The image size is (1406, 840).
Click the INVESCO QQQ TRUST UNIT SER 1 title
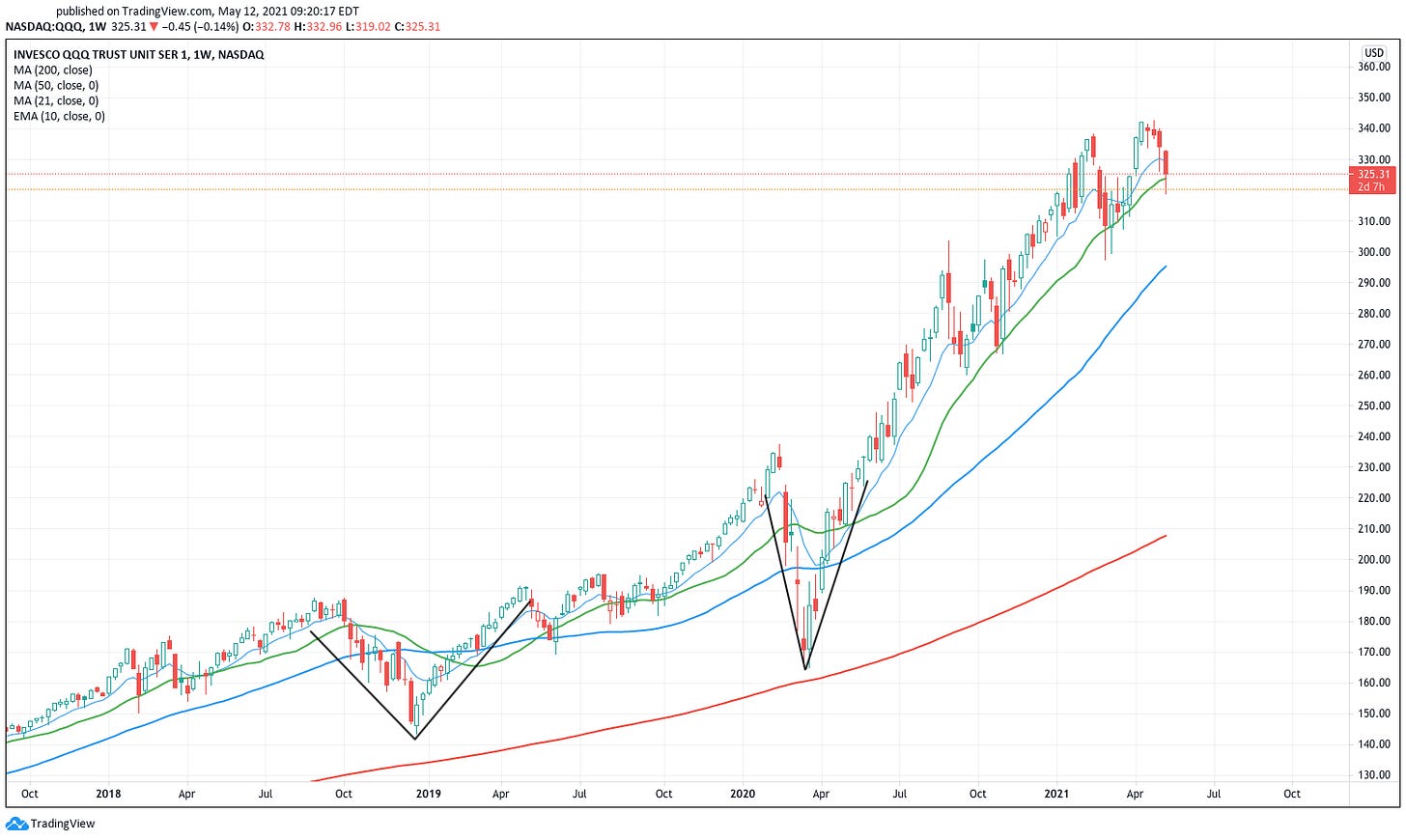click(x=138, y=55)
